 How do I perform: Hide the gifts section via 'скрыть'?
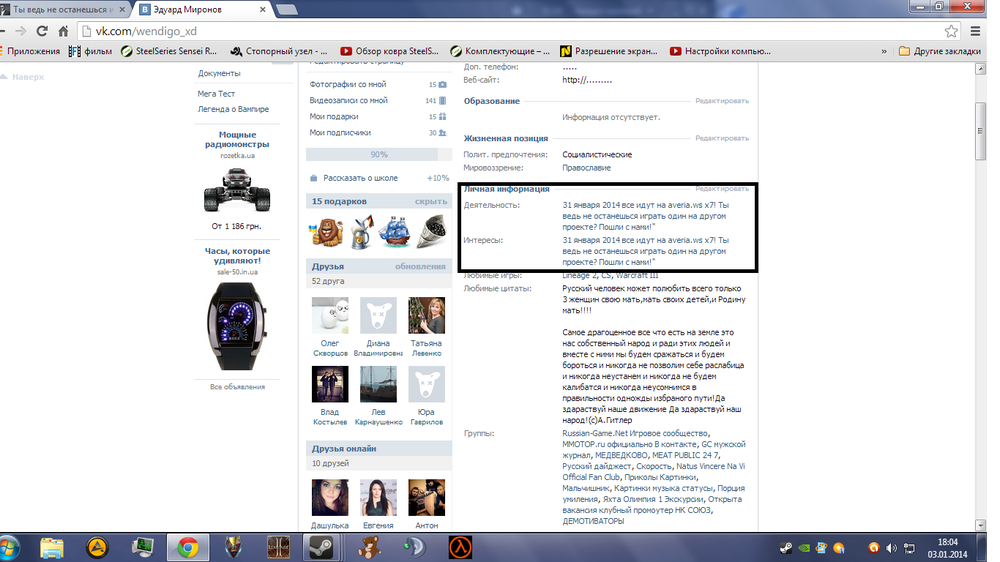point(430,201)
